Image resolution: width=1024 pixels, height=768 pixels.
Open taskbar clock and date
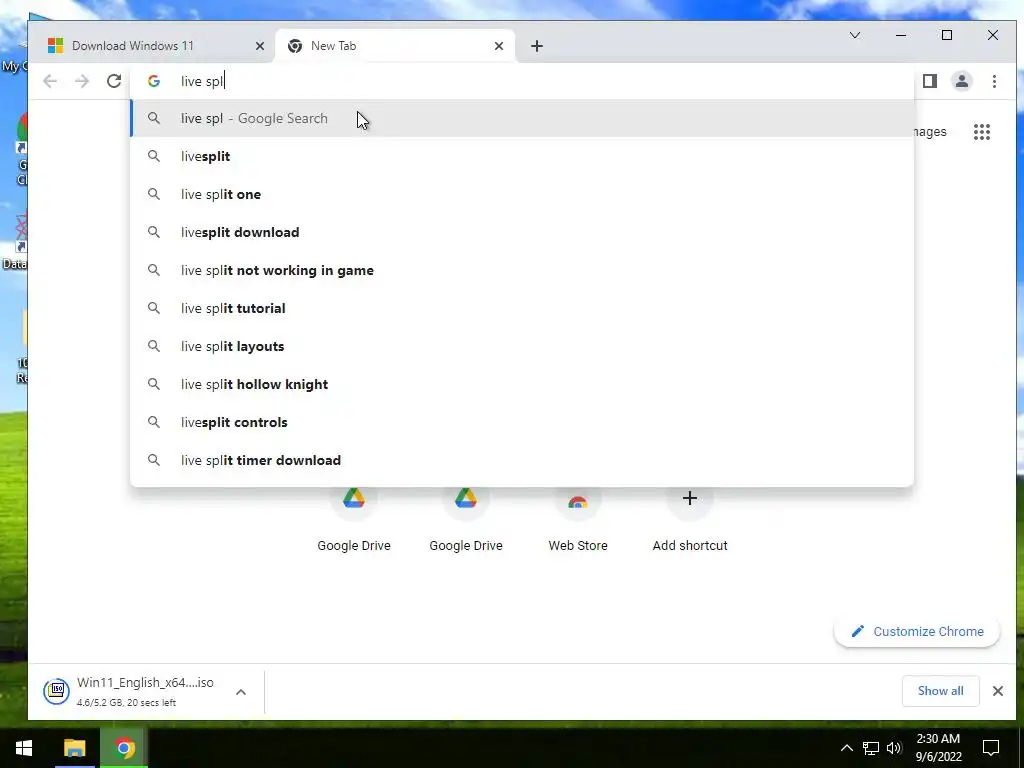(x=938, y=748)
